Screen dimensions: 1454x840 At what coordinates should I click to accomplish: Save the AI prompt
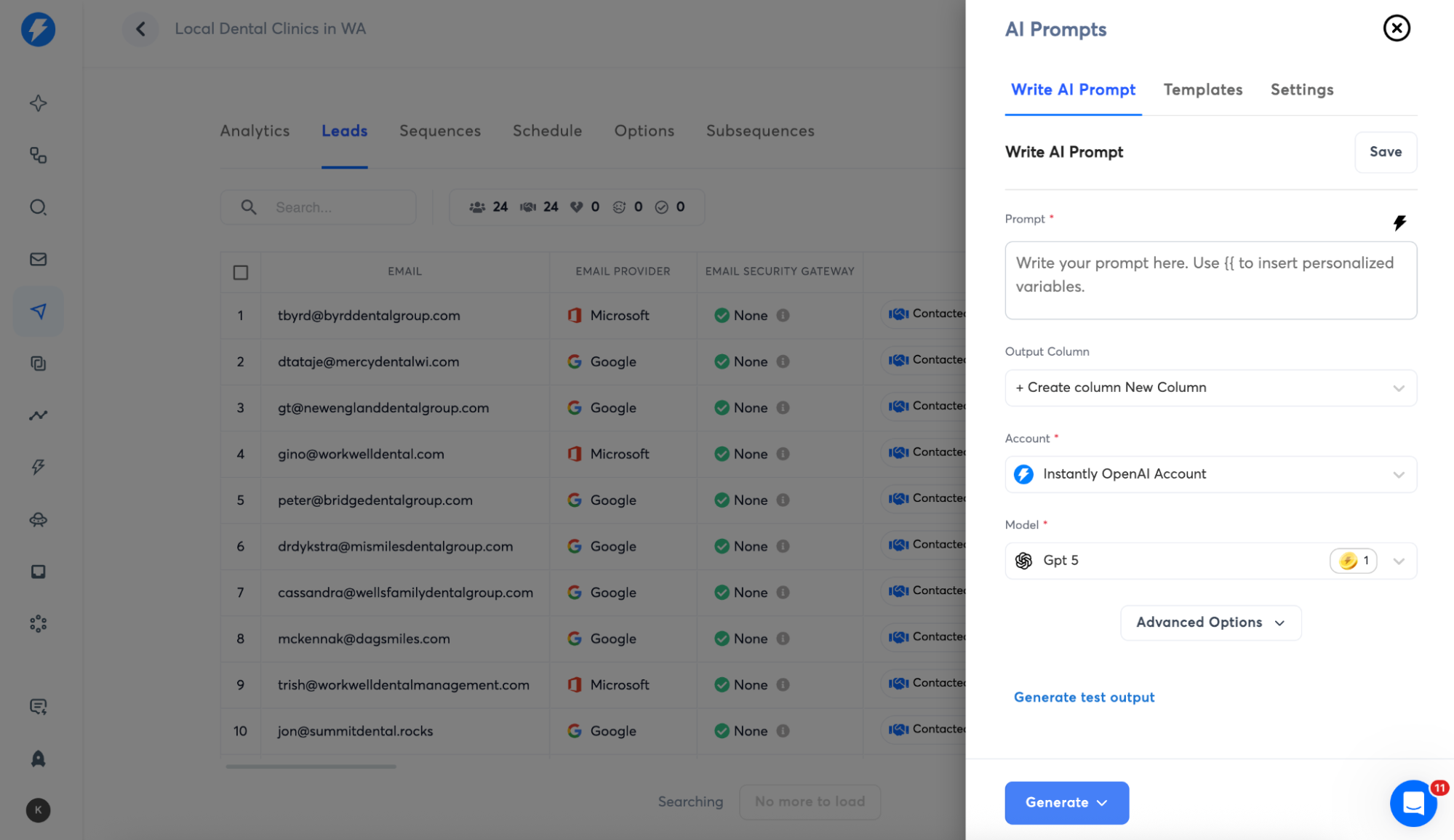tap(1385, 152)
